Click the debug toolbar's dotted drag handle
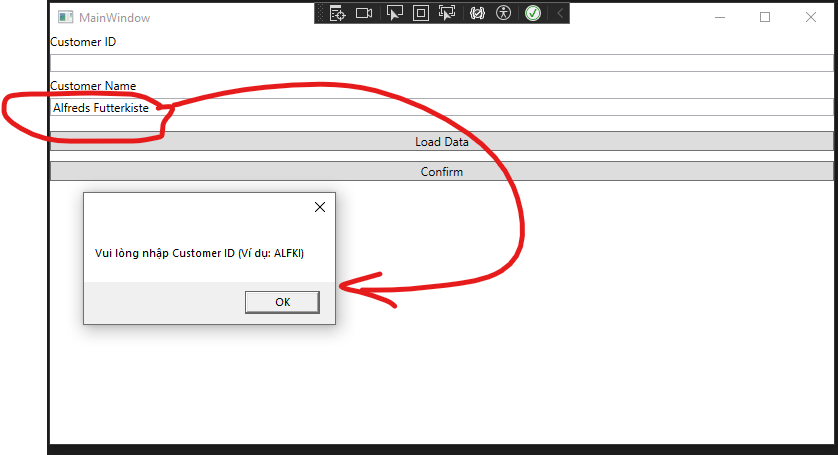 click(322, 13)
